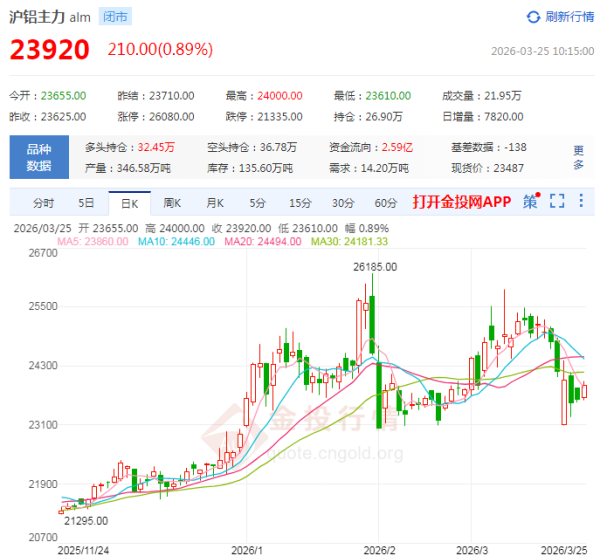Viewport: 600px width, 556px height.
Task: Click the tall green candlestick under 26185.00
Action: tap(372, 325)
